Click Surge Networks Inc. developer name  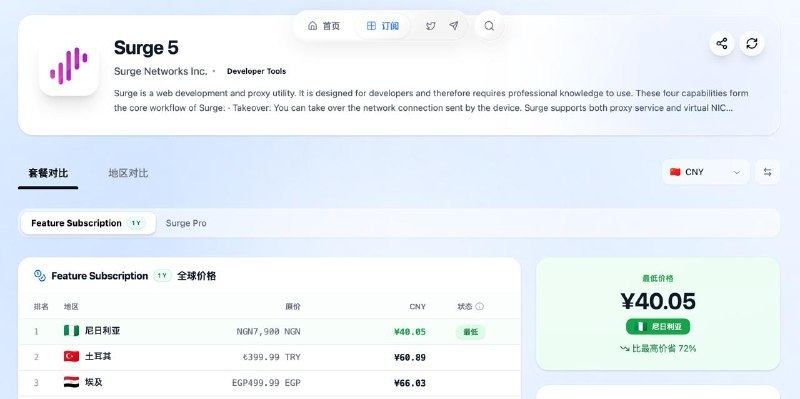click(161, 71)
